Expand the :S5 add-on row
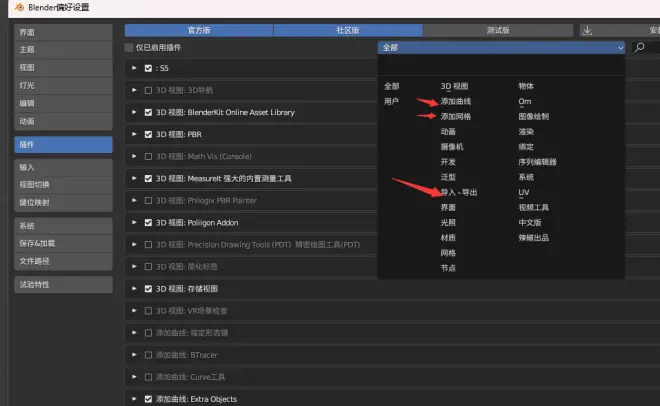Screen dimensions: 660x406 [134, 68]
